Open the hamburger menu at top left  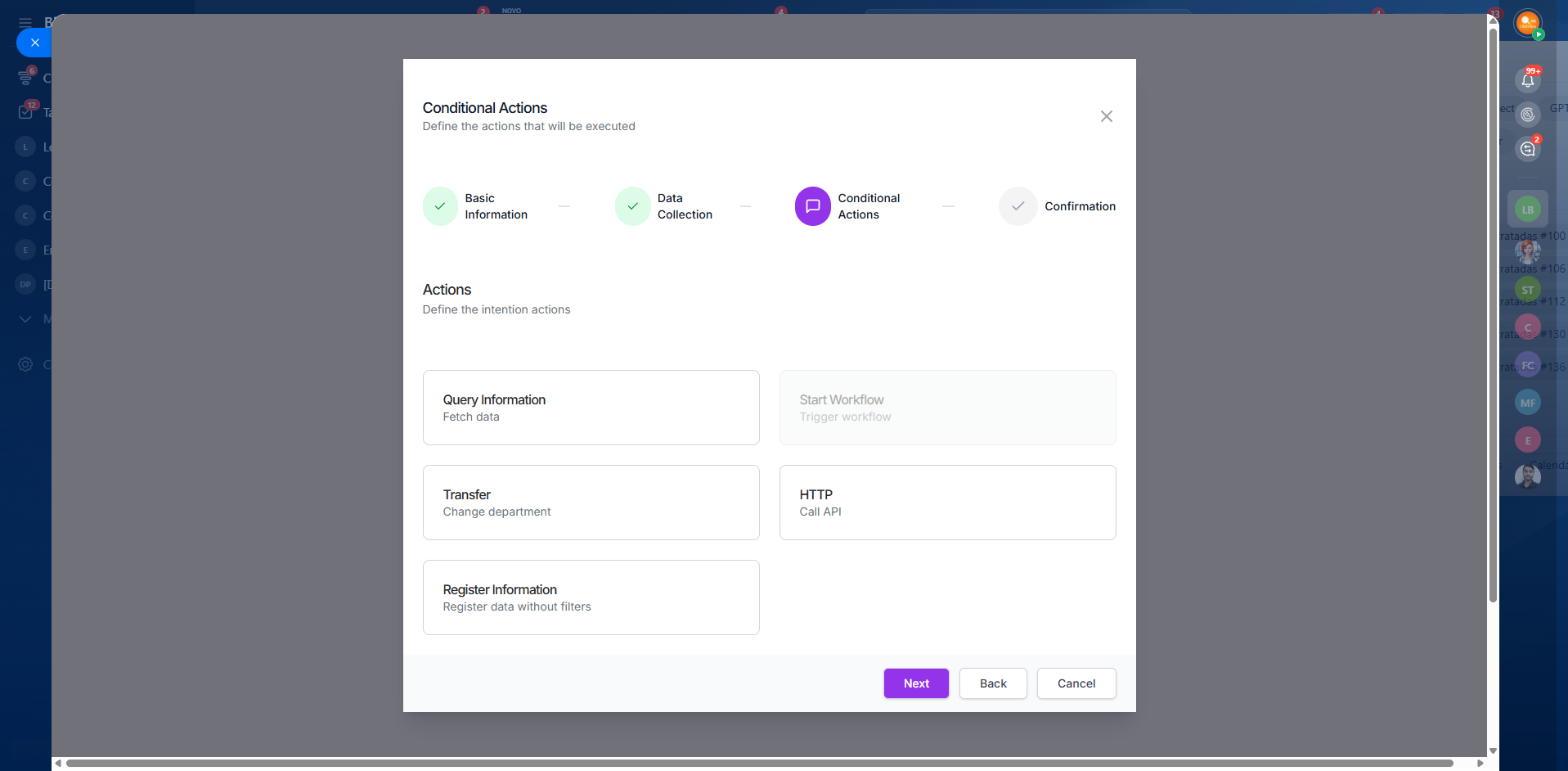[x=25, y=22]
